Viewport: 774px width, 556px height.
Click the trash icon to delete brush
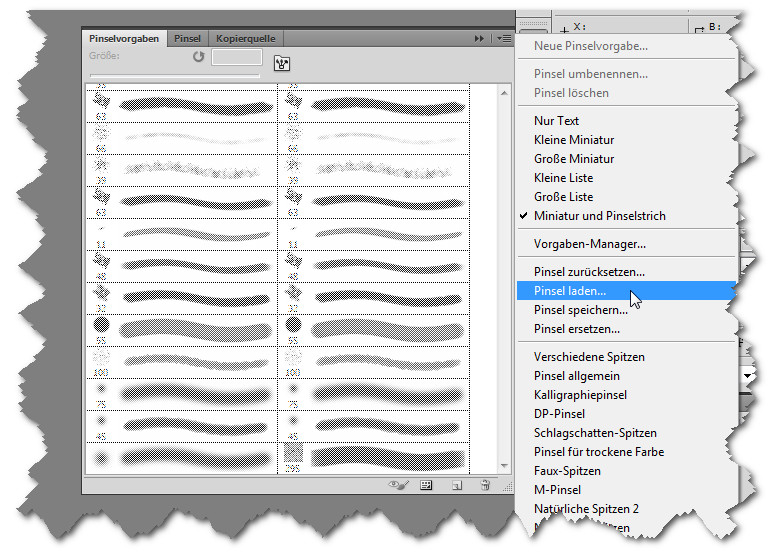click(484, 485)
